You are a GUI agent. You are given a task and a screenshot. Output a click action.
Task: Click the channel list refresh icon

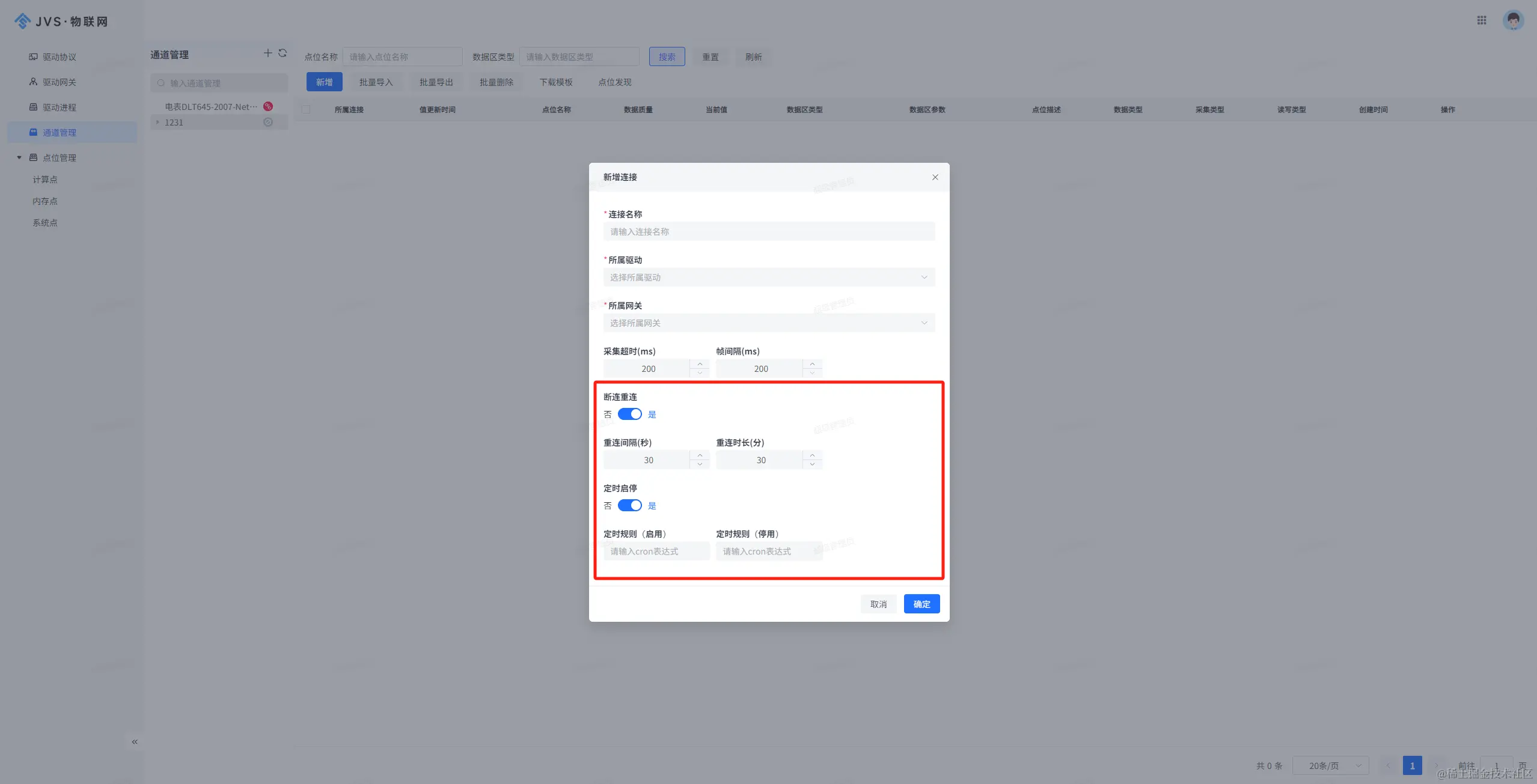pyautogui.click(x=283, y=53)
